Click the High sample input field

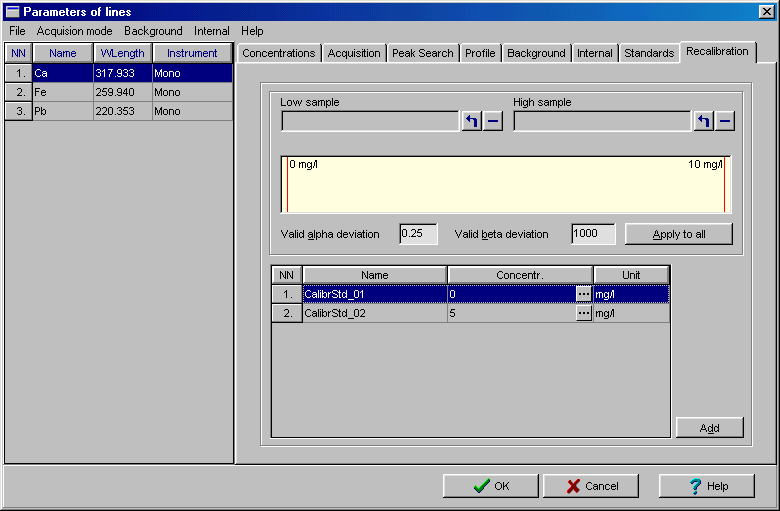(x=602, y=121)
